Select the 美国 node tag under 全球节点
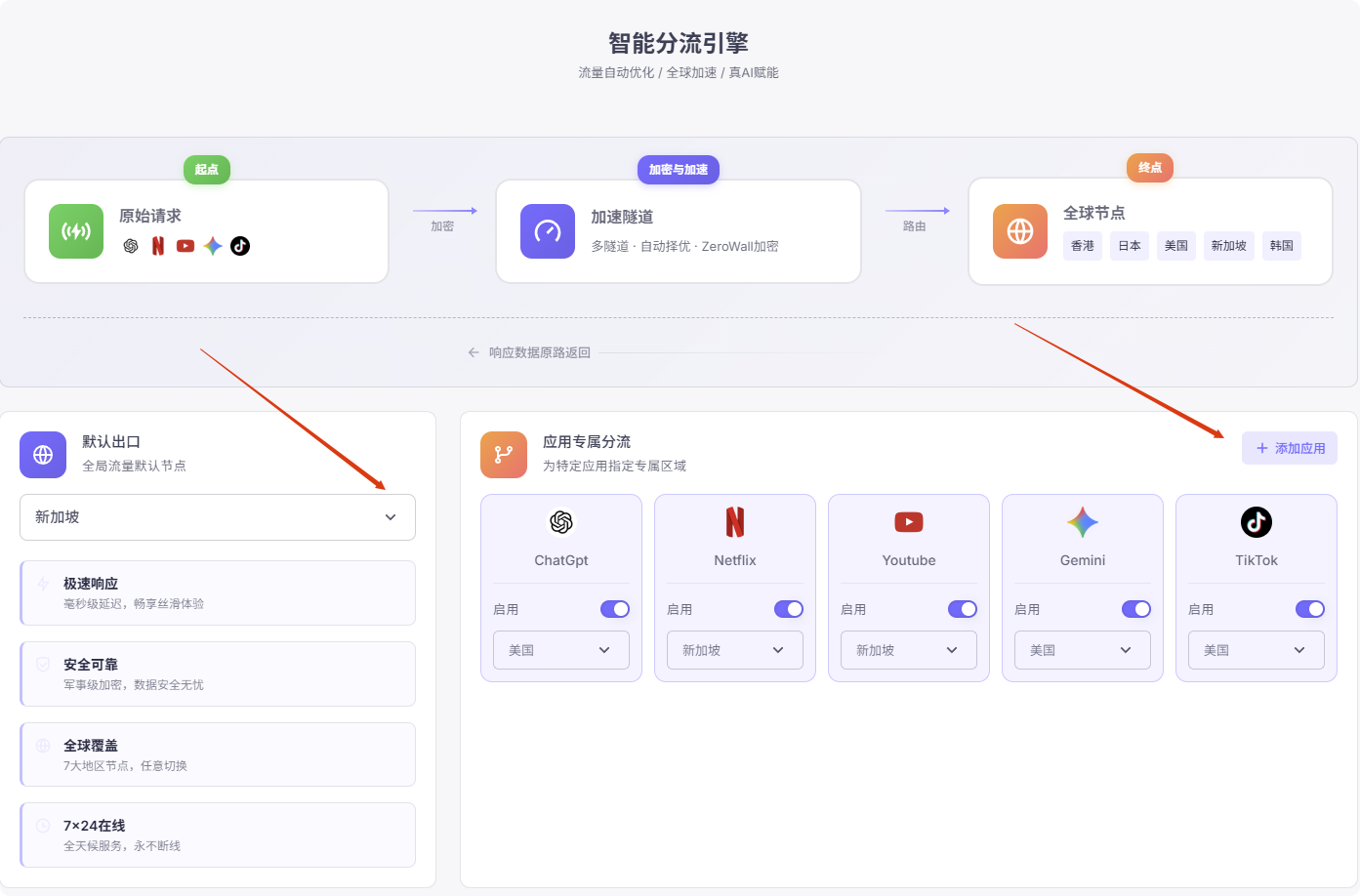This screenshot has width=1360, height=896. coord(1176,246)
